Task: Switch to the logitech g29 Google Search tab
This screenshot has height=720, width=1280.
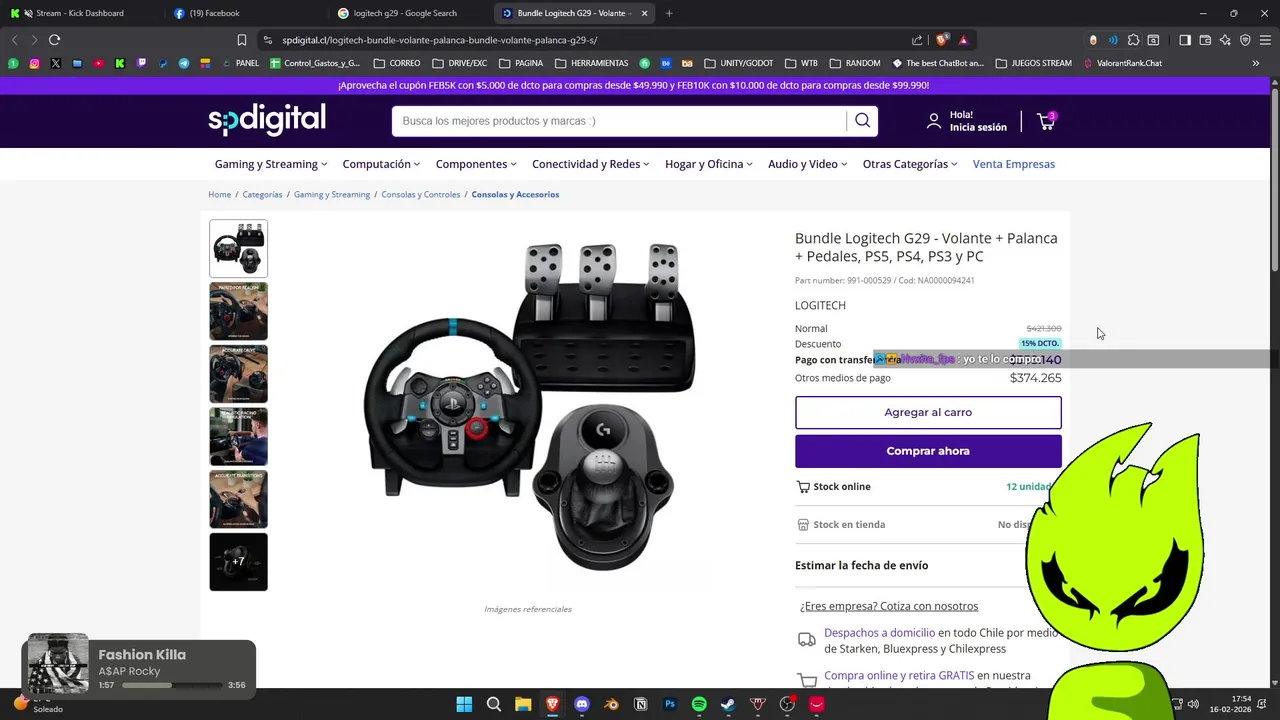Action: (x=398, y=13)
